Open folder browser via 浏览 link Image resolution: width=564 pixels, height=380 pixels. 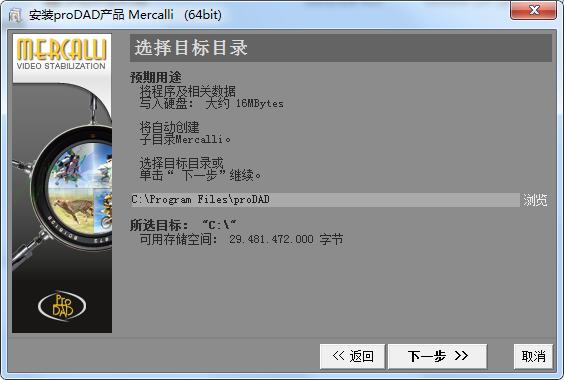point(535,200)
